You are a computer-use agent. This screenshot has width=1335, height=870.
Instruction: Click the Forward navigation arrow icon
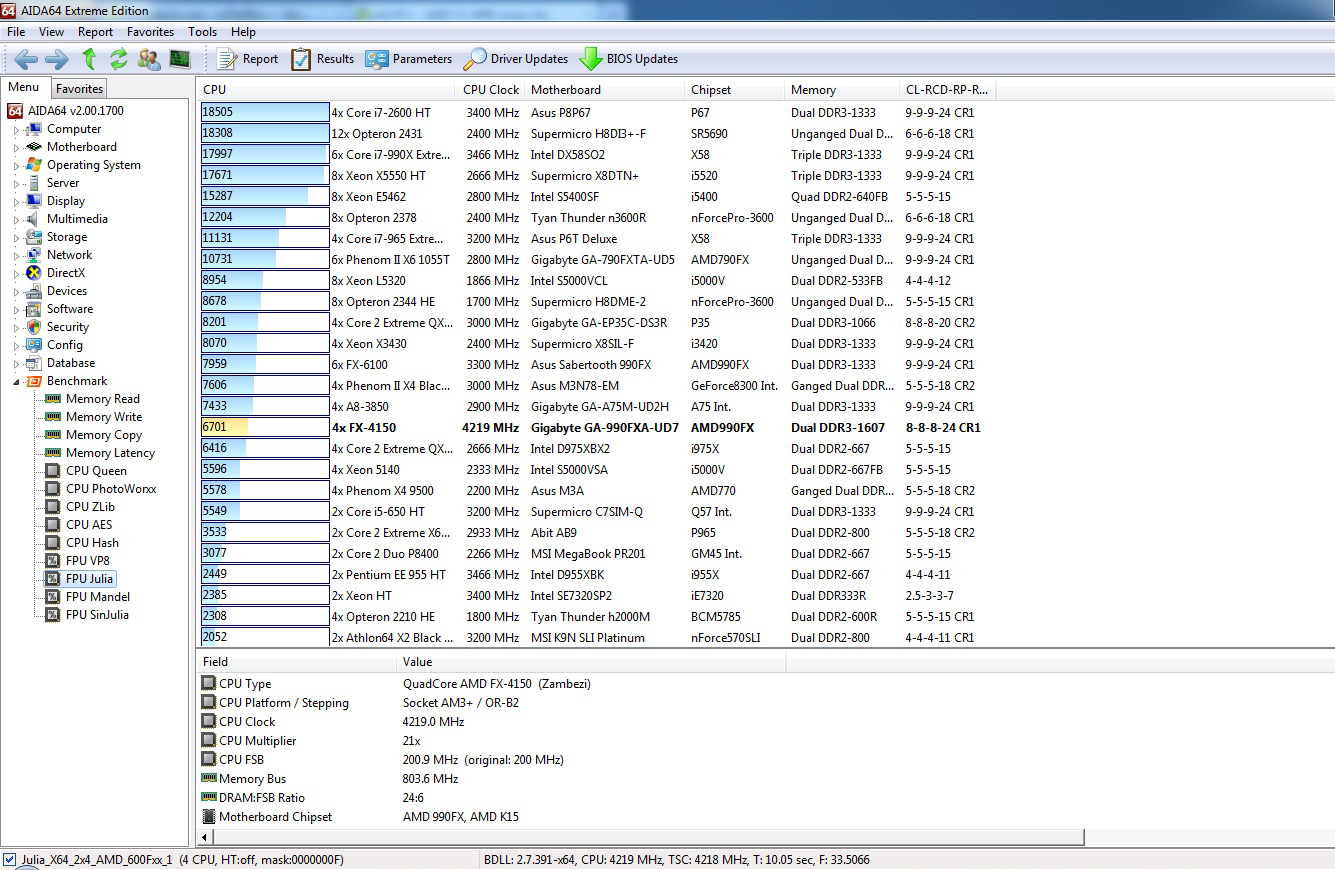click(57, 59)
